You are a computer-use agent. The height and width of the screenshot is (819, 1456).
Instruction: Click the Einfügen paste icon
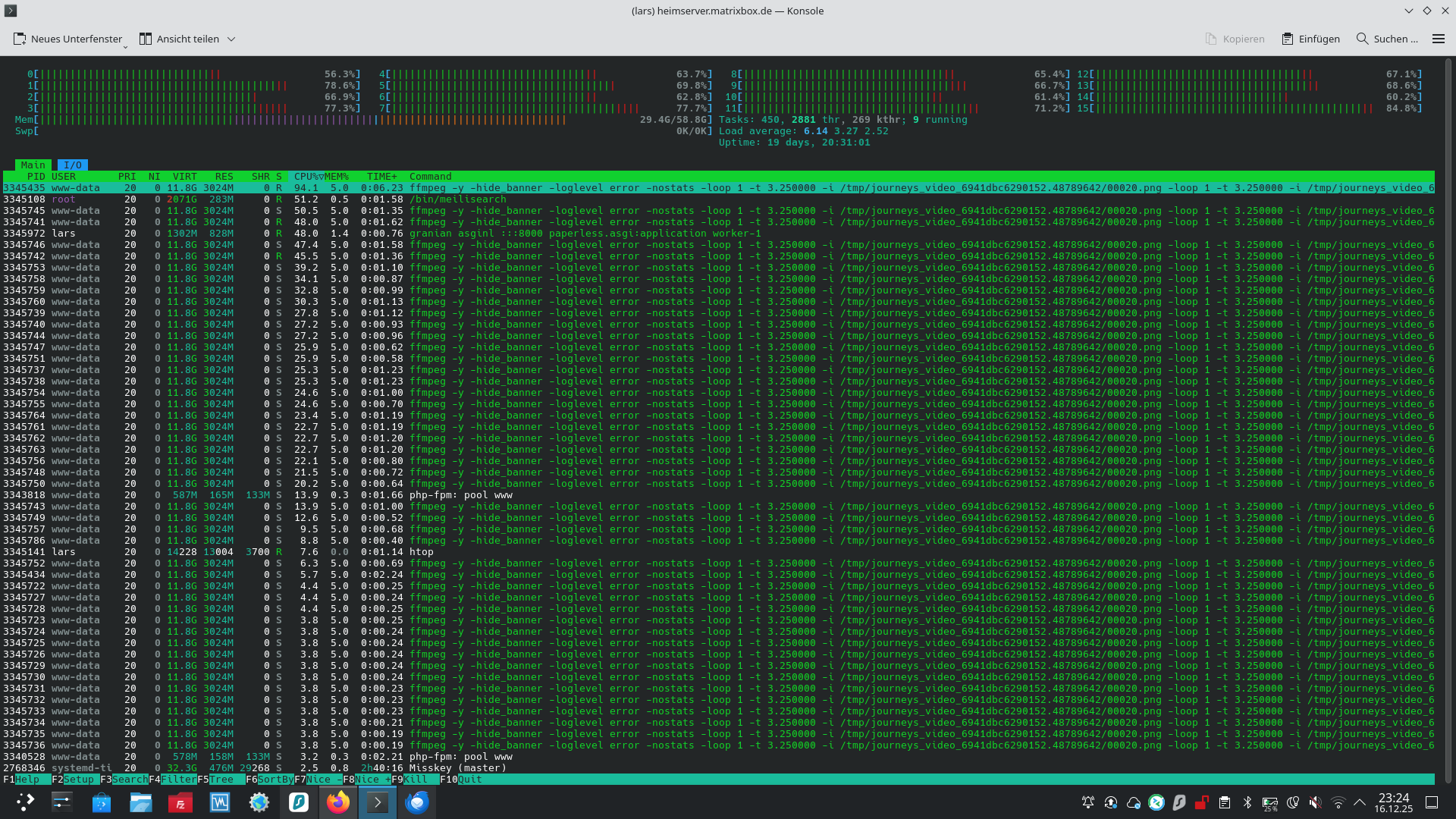1287,39
